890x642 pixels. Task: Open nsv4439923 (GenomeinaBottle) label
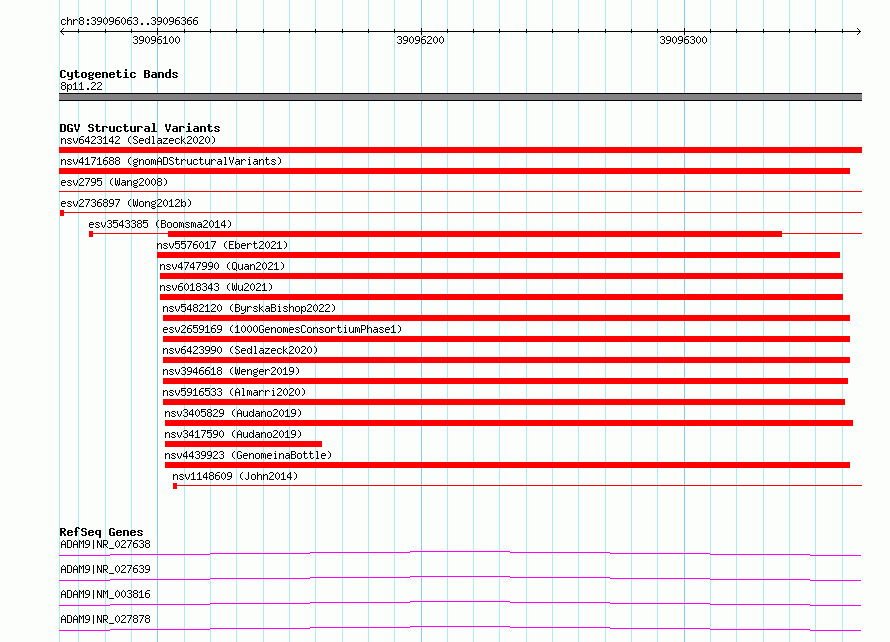[x=248, y=455]
